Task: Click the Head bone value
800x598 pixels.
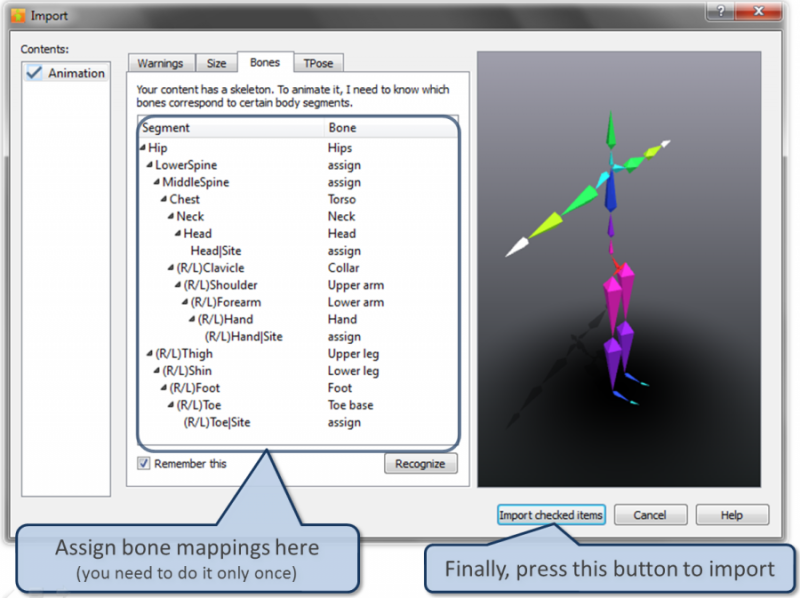Action: click(x=342, y=233)
